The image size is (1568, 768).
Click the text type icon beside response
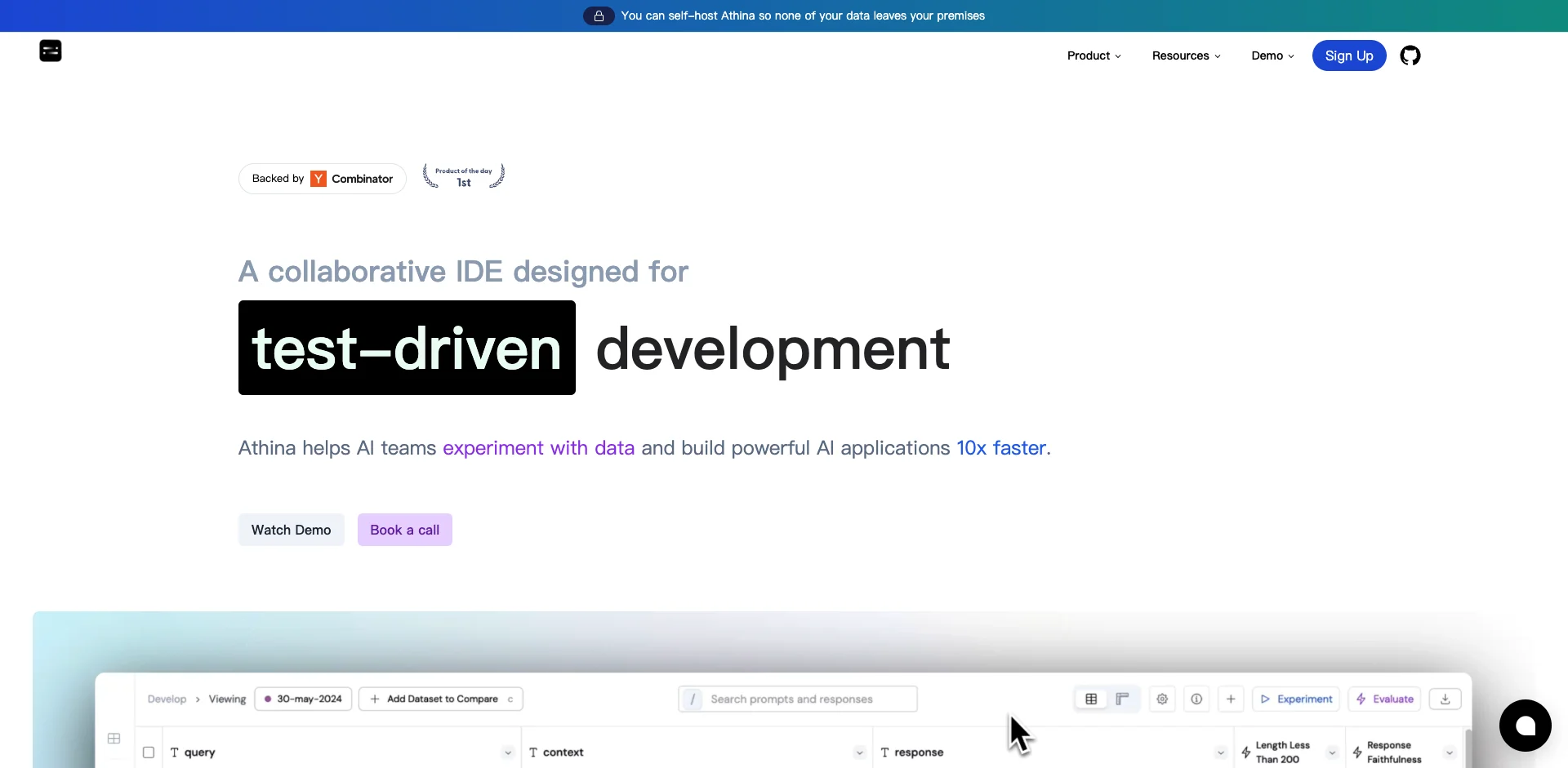coord(884,752)
